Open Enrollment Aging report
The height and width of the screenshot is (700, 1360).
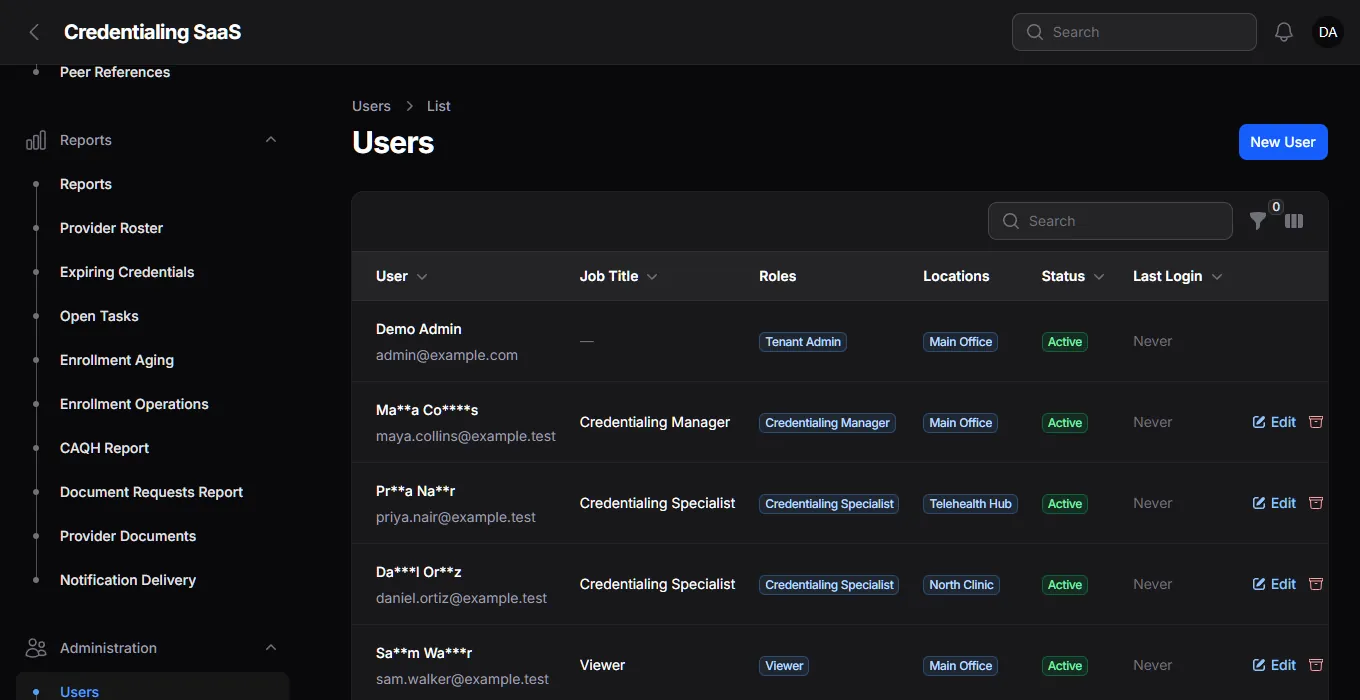(117, 360)
